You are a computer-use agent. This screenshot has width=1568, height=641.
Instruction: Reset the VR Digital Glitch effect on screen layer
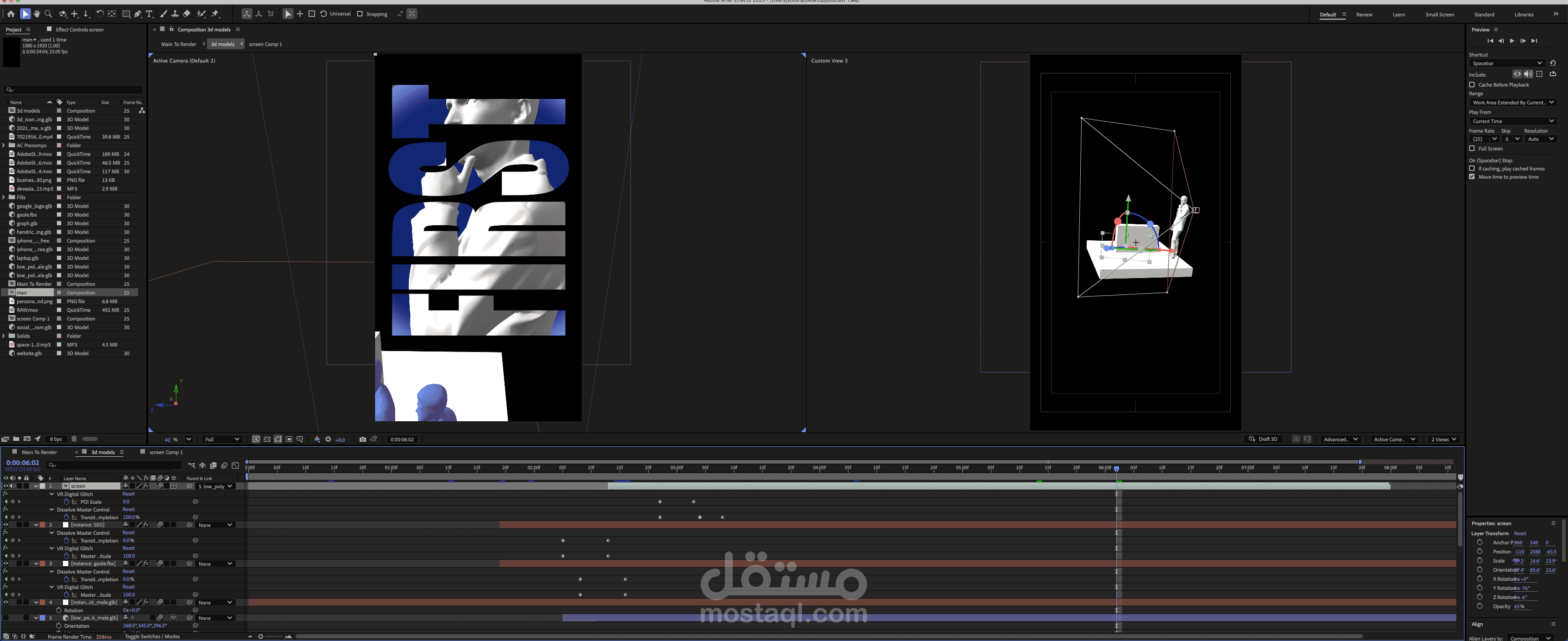coord(129,494)
